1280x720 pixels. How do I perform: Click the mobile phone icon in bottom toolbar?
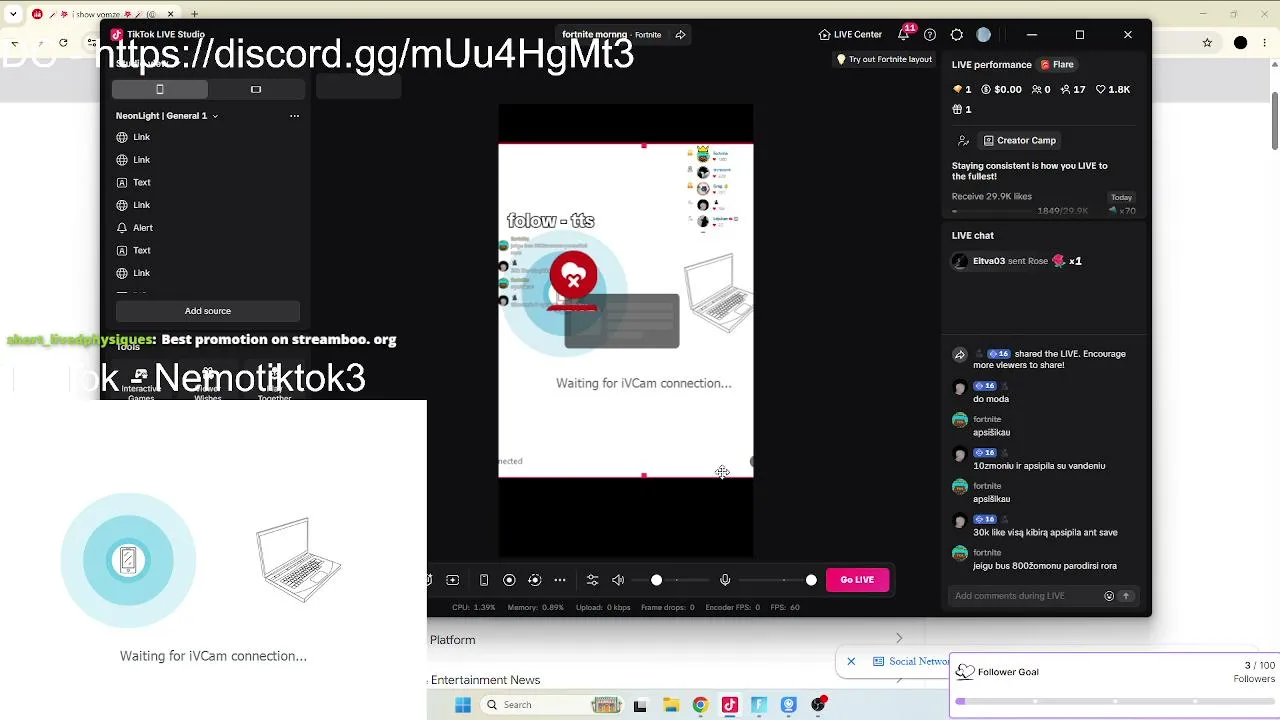pyautogui.click(x=484, y=580)
